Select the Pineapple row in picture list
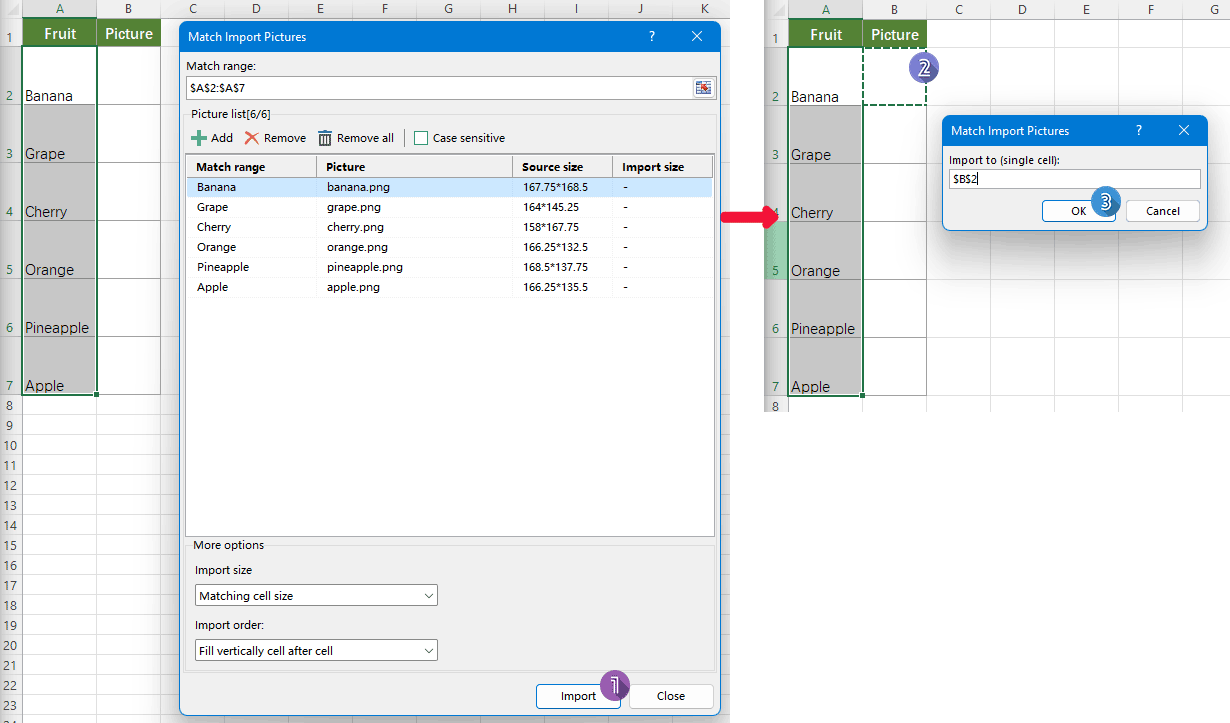Image resolution: width=1230 pixels, height=723 pixels. [449, 267]
